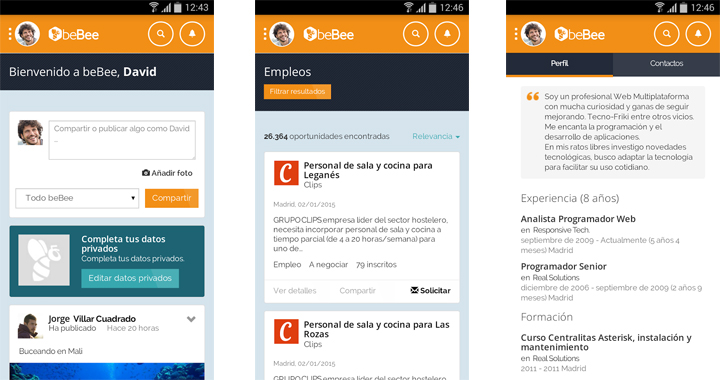The image size is (720, 380).
Task: Open search in the welcome screen header
Action: click(x=161, y=34)
